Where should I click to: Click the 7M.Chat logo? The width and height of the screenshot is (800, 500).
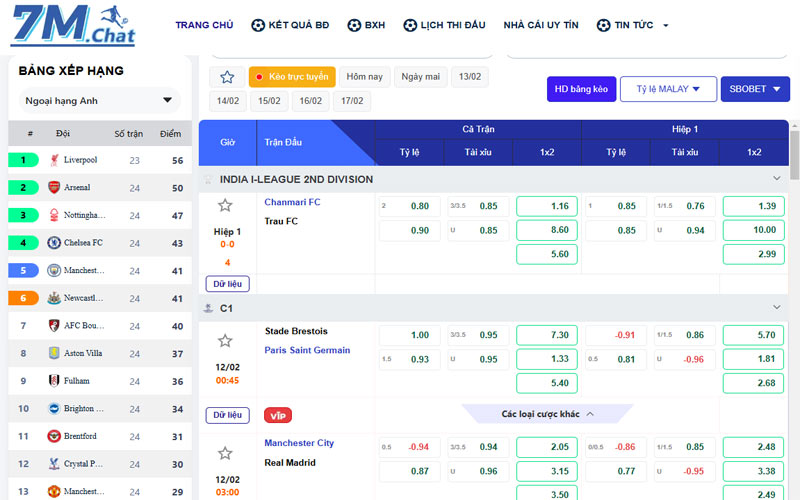74,26
